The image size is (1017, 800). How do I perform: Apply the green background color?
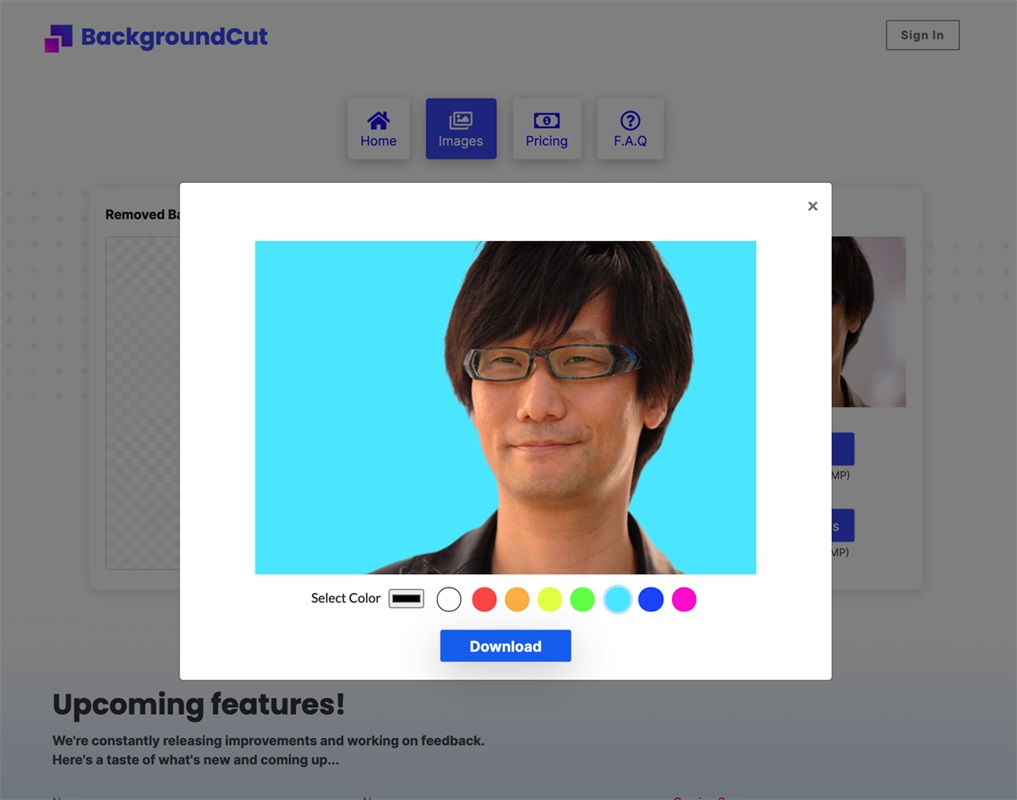tap(582, 599)
